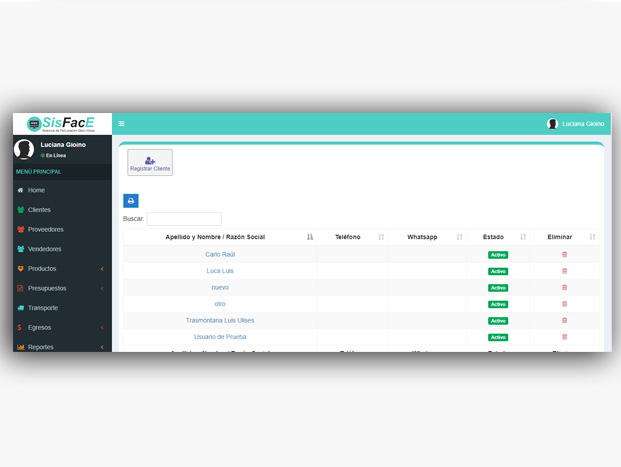Delete nuevo with trash icon

tap(564, 287)
